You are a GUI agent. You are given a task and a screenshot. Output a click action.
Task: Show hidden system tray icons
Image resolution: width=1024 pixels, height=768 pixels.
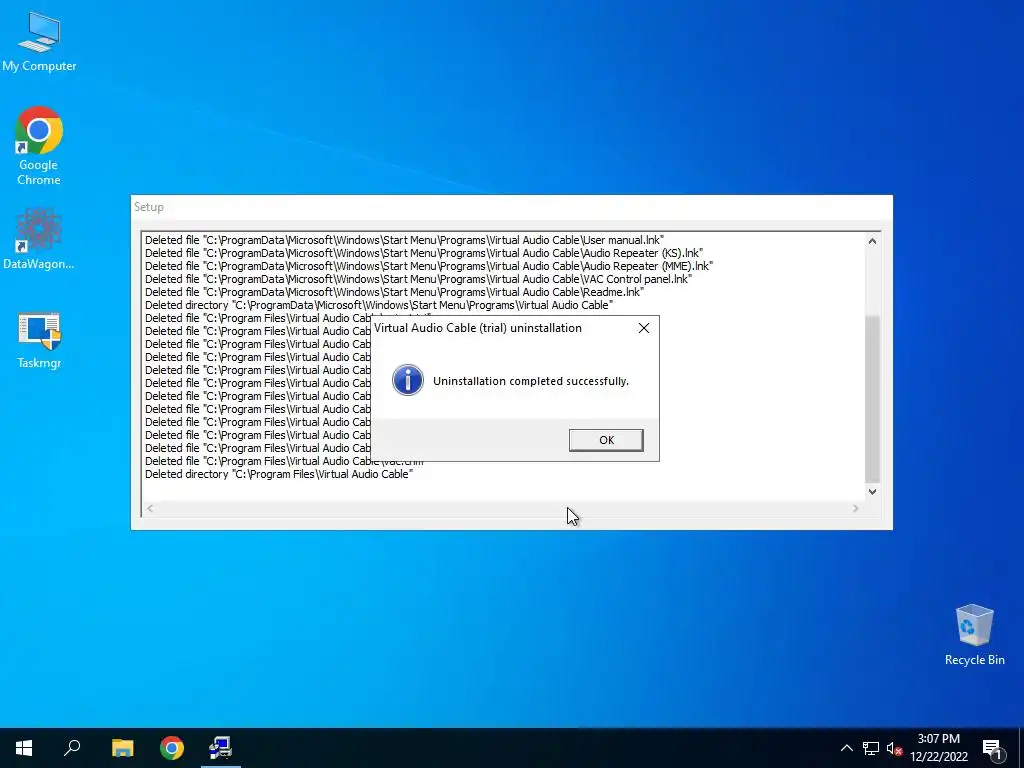pyautogui.click(x=846, y=748)
